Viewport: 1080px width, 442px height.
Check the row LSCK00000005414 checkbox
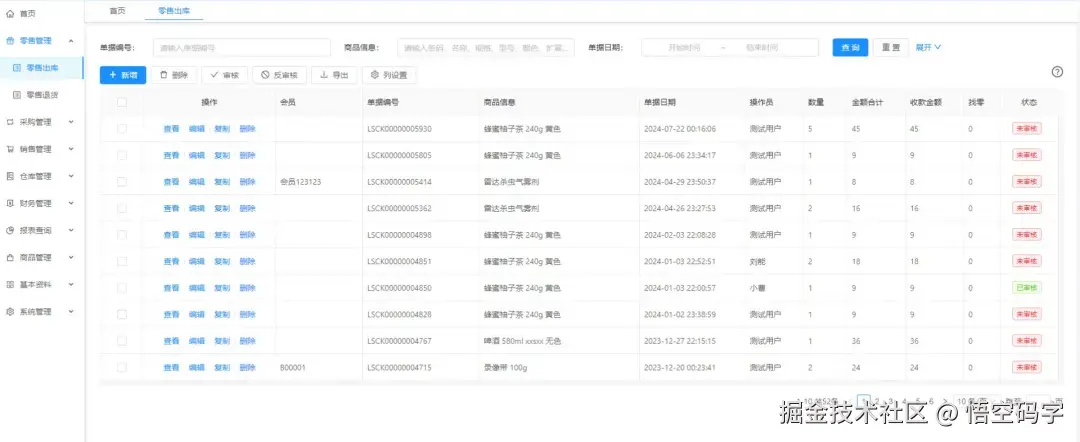[x=122, y=182]
